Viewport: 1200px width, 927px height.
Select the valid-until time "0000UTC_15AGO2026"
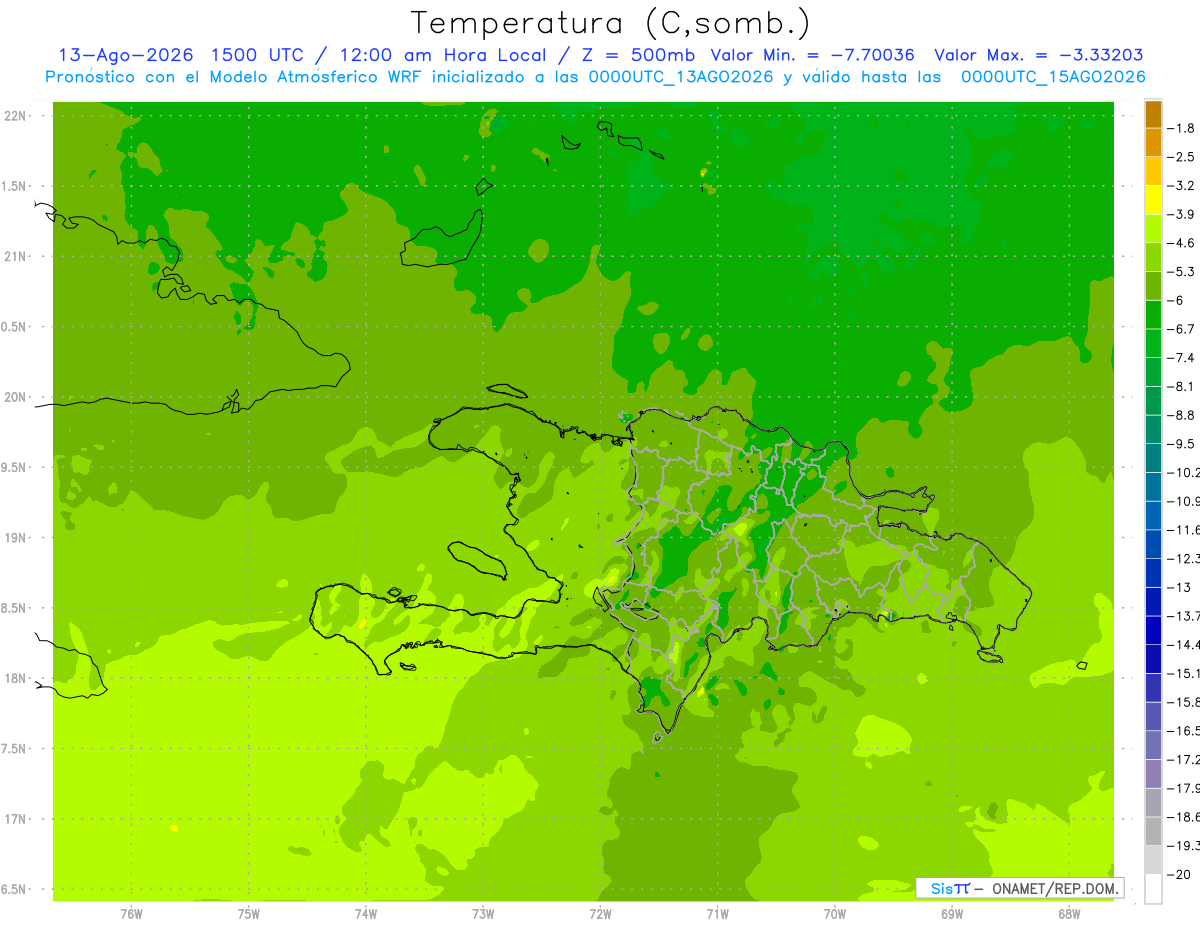point(1053,77)
